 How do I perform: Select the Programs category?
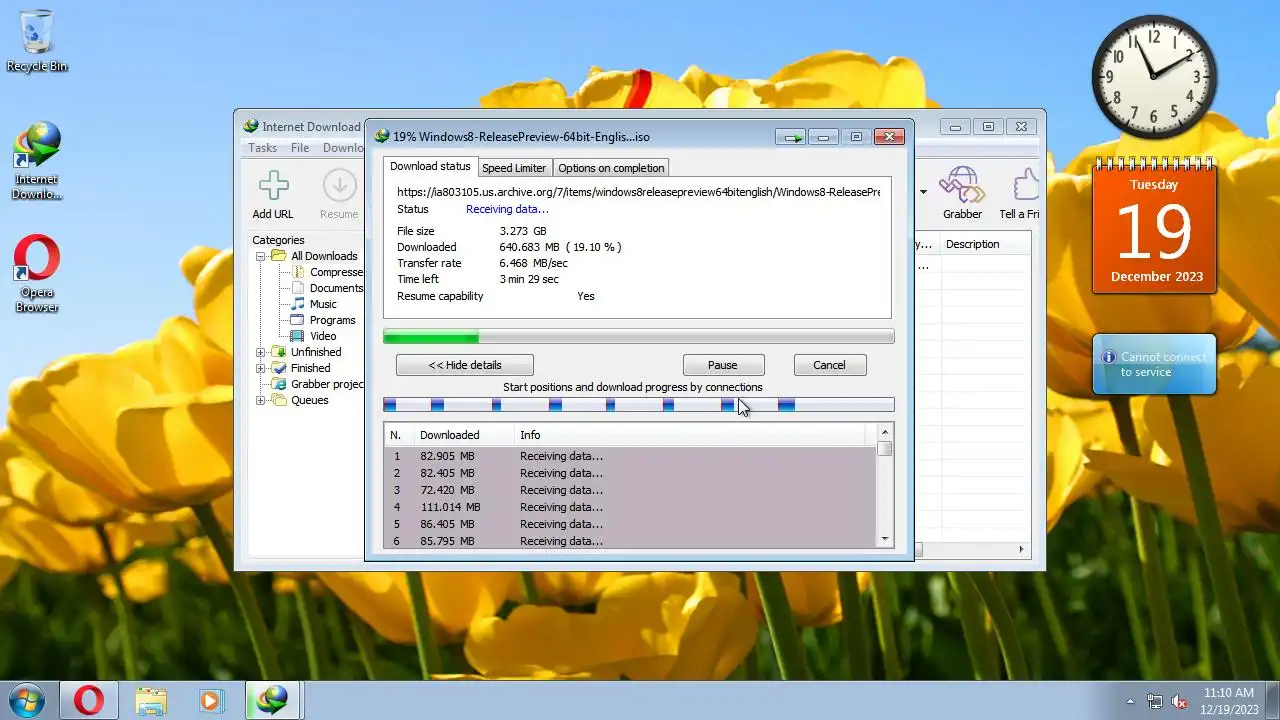[x=332, y=320]
